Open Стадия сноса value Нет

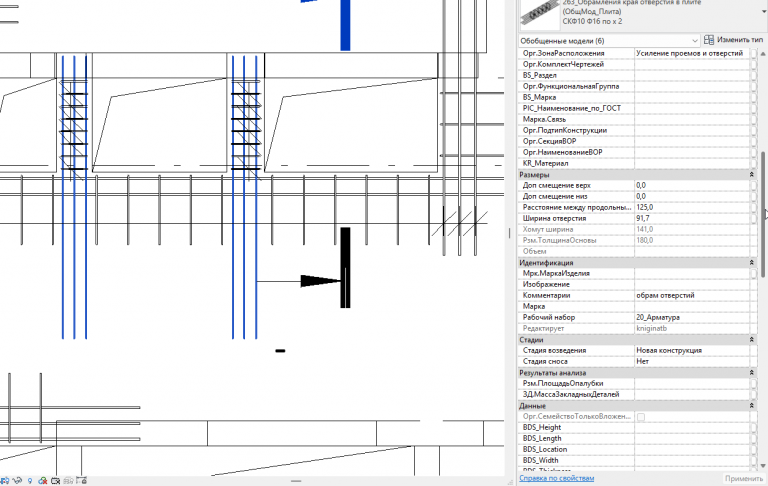point(692,362)
